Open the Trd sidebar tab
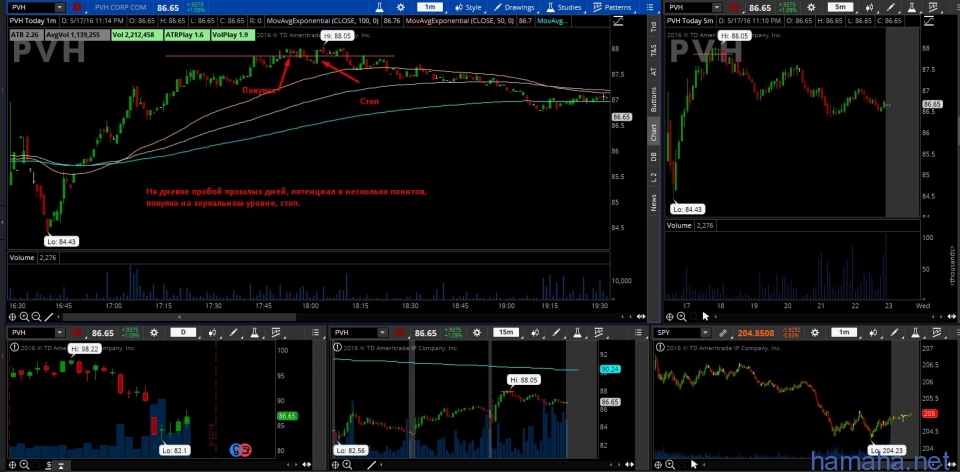This screenshot has width=960, height=472. pyautogui.click(x=654, y=26)
